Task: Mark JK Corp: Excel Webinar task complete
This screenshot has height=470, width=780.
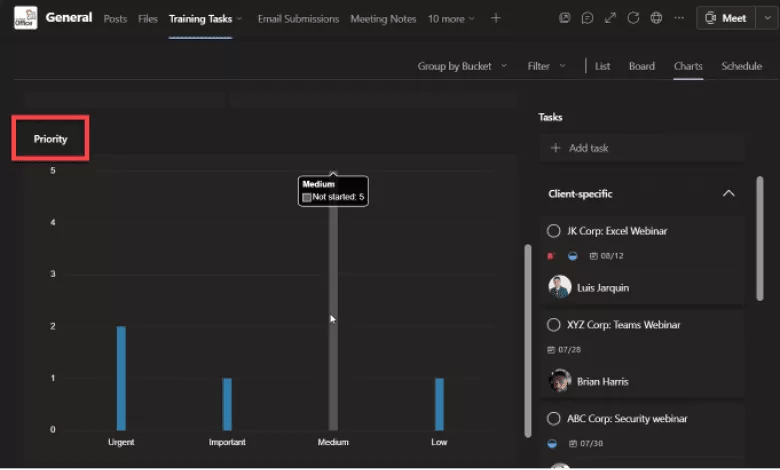Action: tap(553, 231)
